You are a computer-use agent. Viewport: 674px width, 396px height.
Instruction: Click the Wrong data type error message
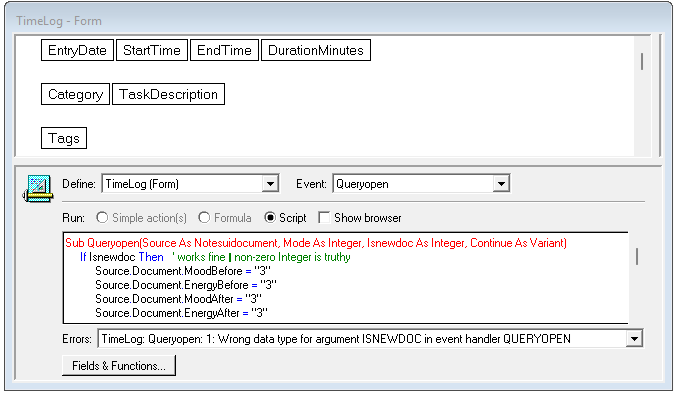336,339
